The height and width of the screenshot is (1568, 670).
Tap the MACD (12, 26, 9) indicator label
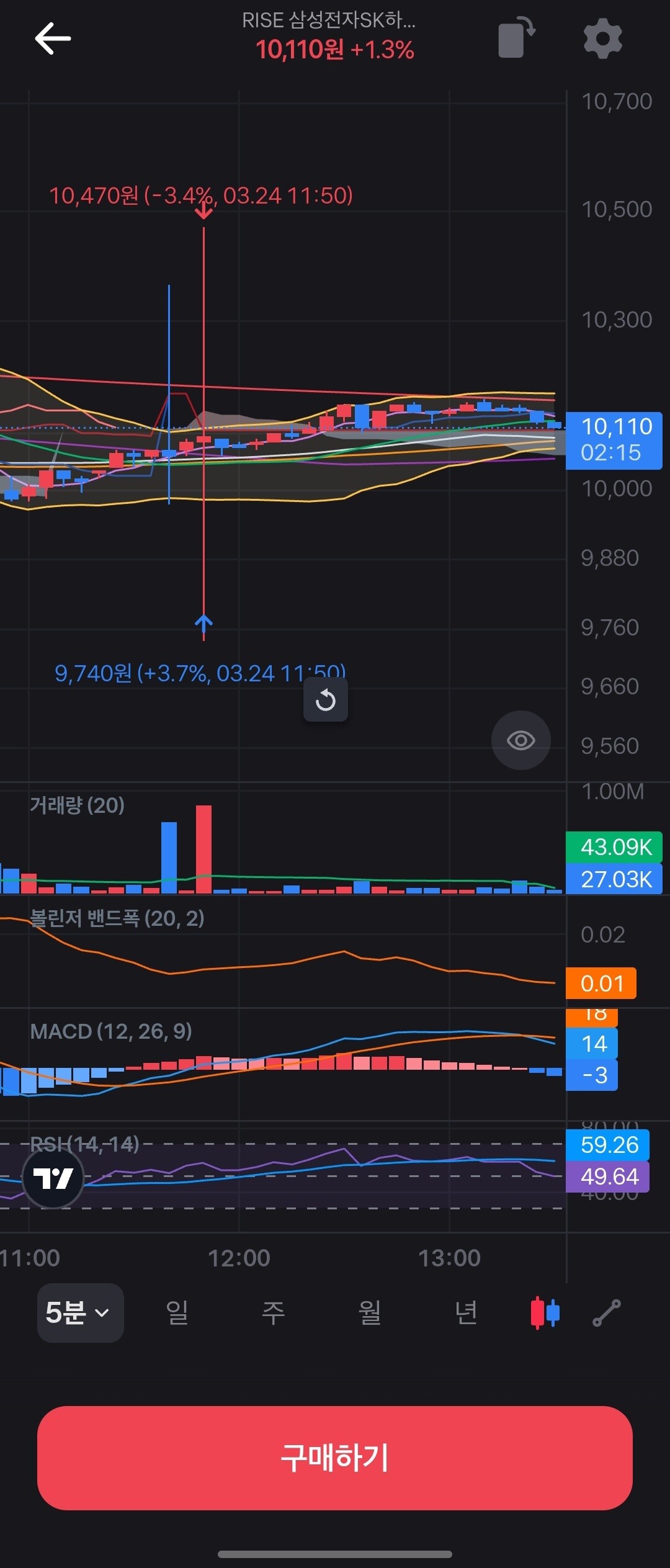111,1031
